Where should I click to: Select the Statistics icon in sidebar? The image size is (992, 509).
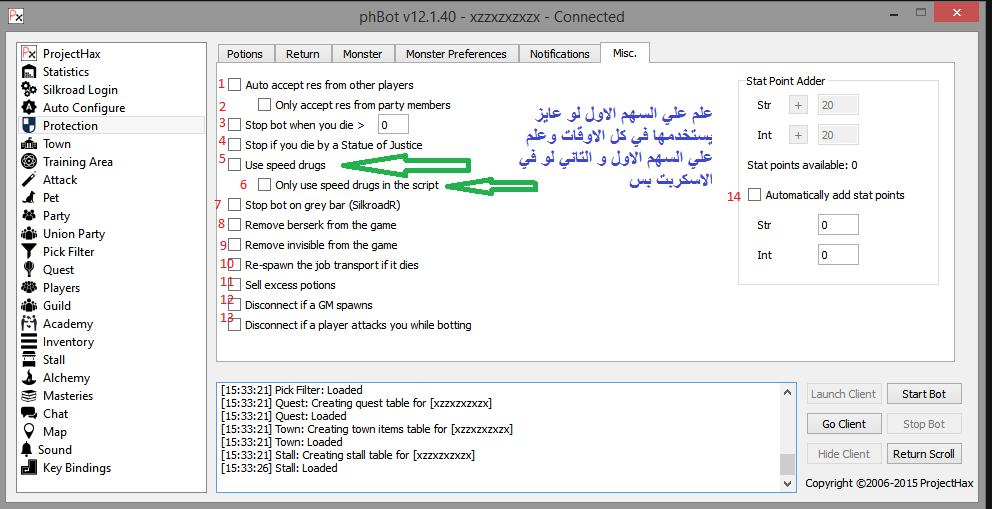(x=29, y=71)
